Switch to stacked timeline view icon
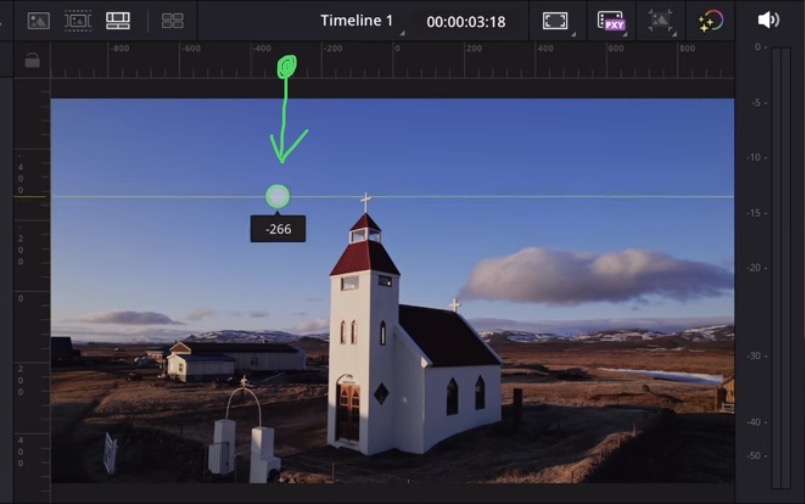Screen dimensions: 805x504 click(118, 21)
